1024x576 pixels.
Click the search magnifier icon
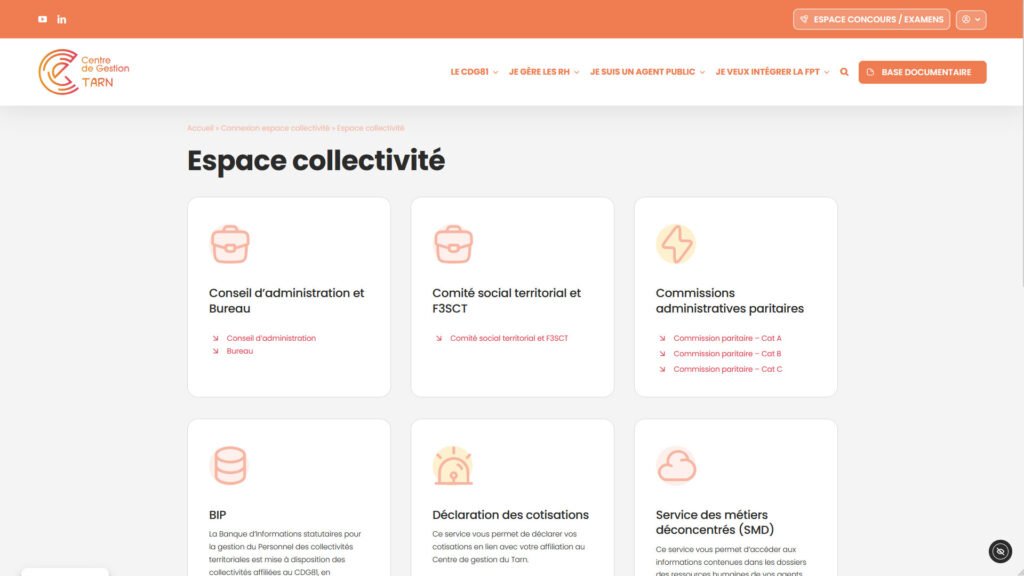click(x=844, y=72)
